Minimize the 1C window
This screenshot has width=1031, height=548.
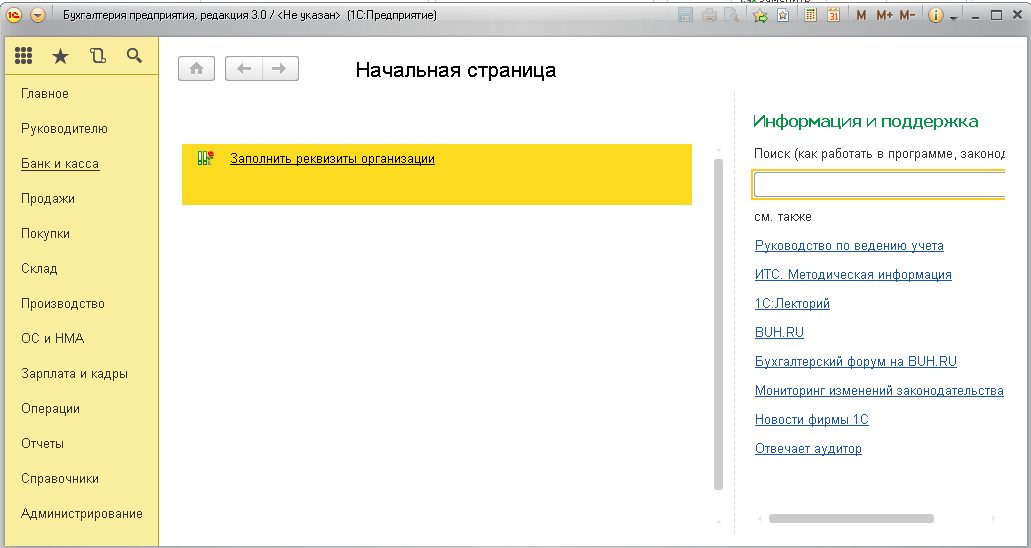(975, 16)
